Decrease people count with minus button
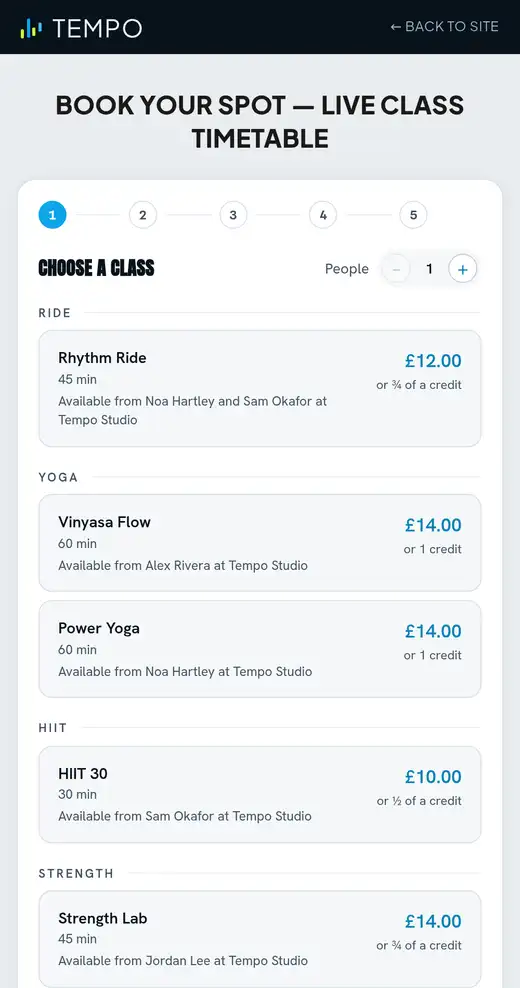The image size is (520, 988). [x=396, y=269]
